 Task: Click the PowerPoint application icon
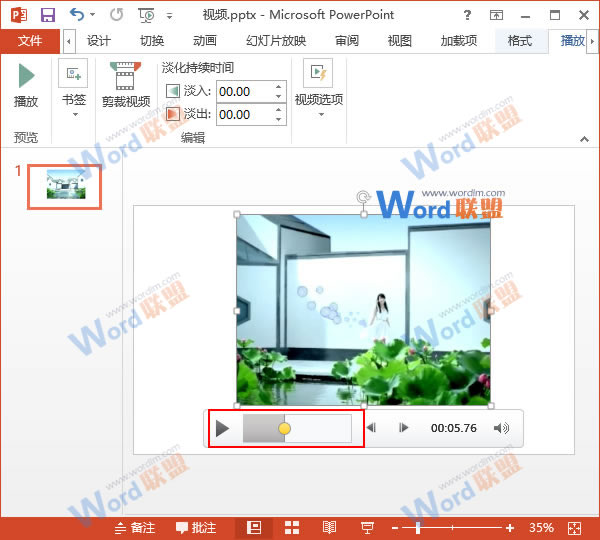pos(18,15)
